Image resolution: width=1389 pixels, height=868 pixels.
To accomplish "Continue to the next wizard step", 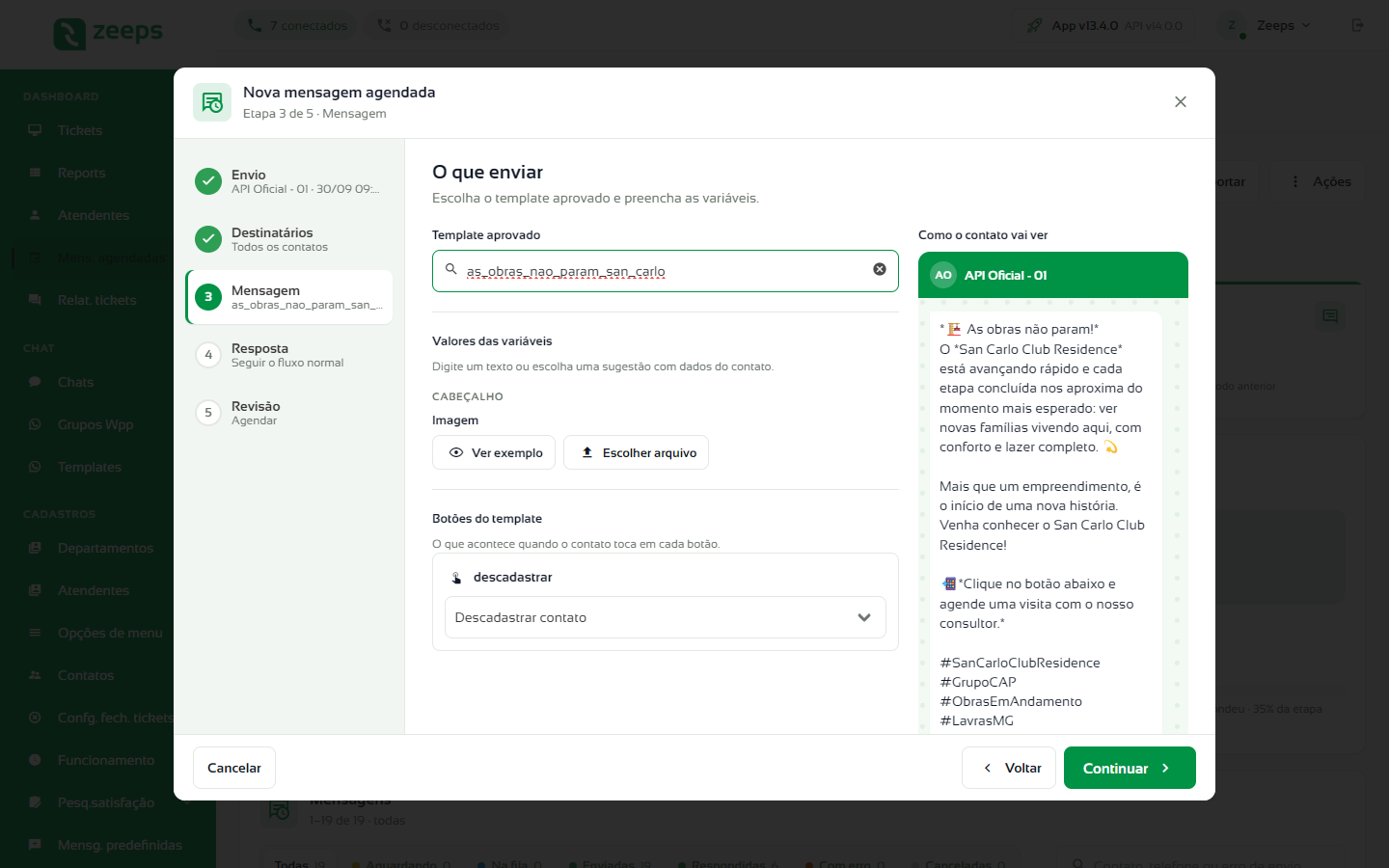I will pos(1130,768).
